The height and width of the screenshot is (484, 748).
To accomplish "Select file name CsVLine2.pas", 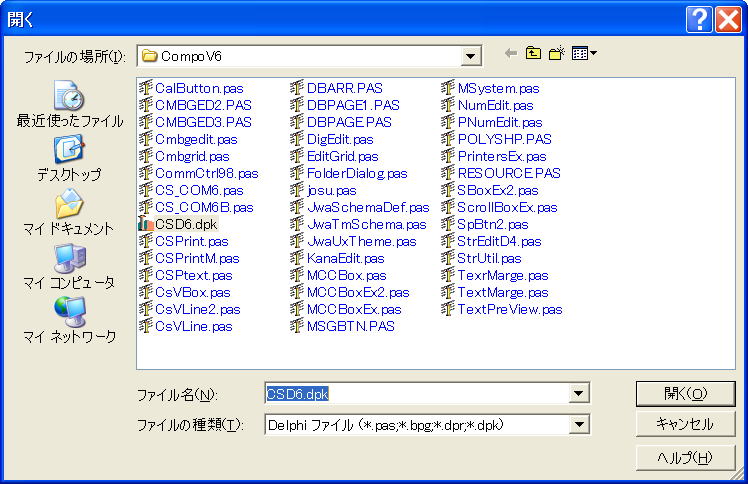I will pos(197,309).
